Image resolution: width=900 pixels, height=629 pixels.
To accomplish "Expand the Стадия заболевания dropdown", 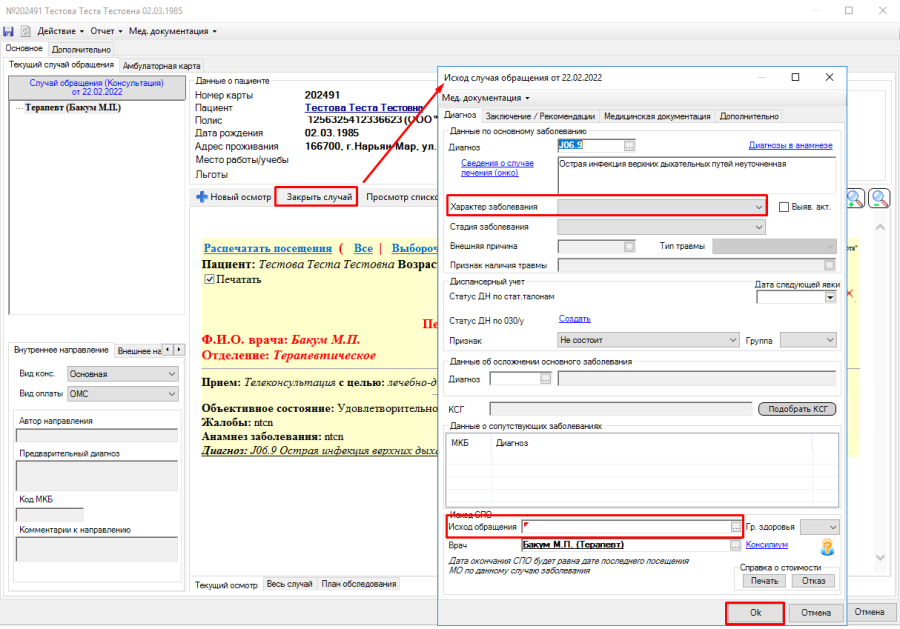I will (x=759, y=227).
